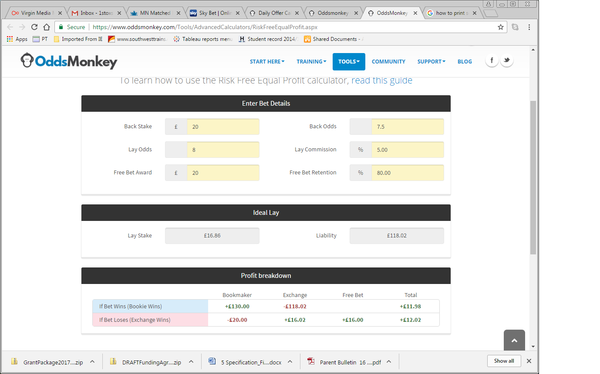Open the new tab button
This screenshot has height=374, width=600.
tap(490, 13)
